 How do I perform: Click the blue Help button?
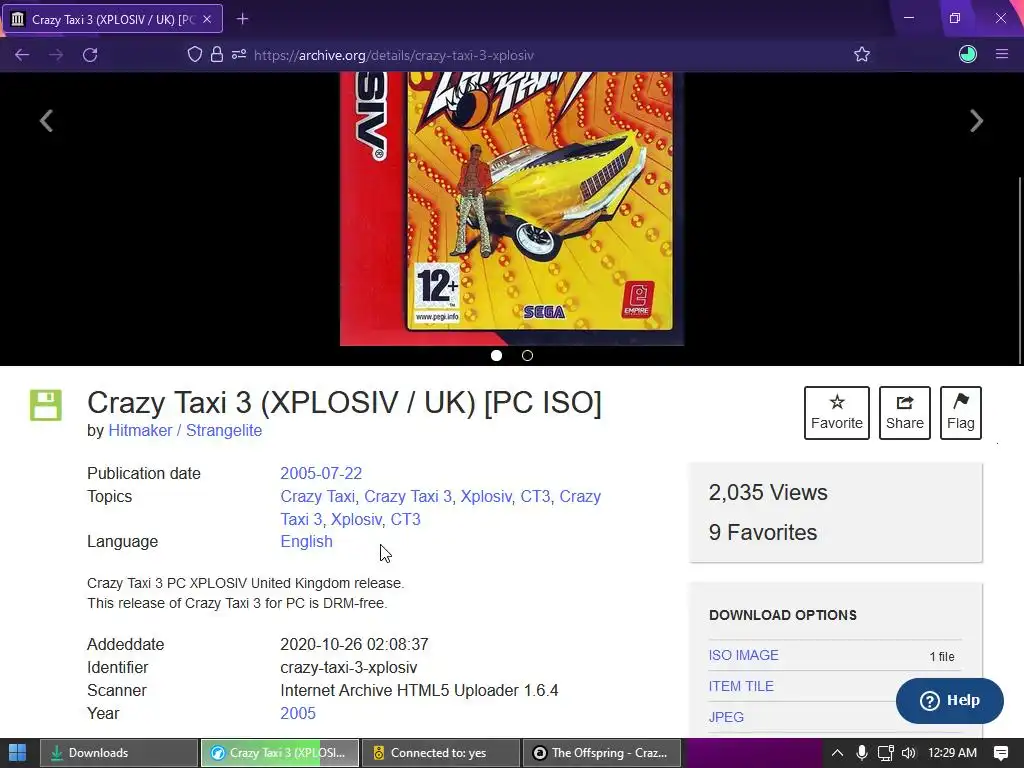tap(950, 701)
